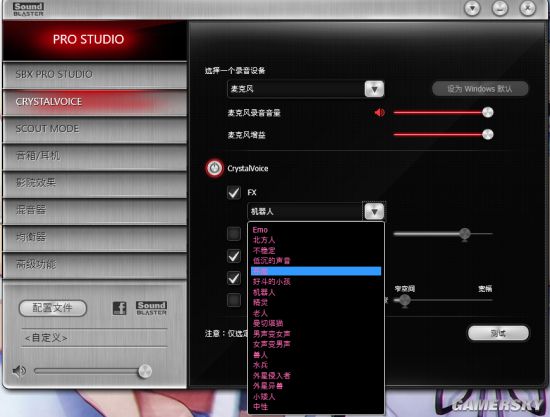Viewport: 550px width, 417px height.
Task: Mute the microphone via red speaker icon
Action: [380, 113]
